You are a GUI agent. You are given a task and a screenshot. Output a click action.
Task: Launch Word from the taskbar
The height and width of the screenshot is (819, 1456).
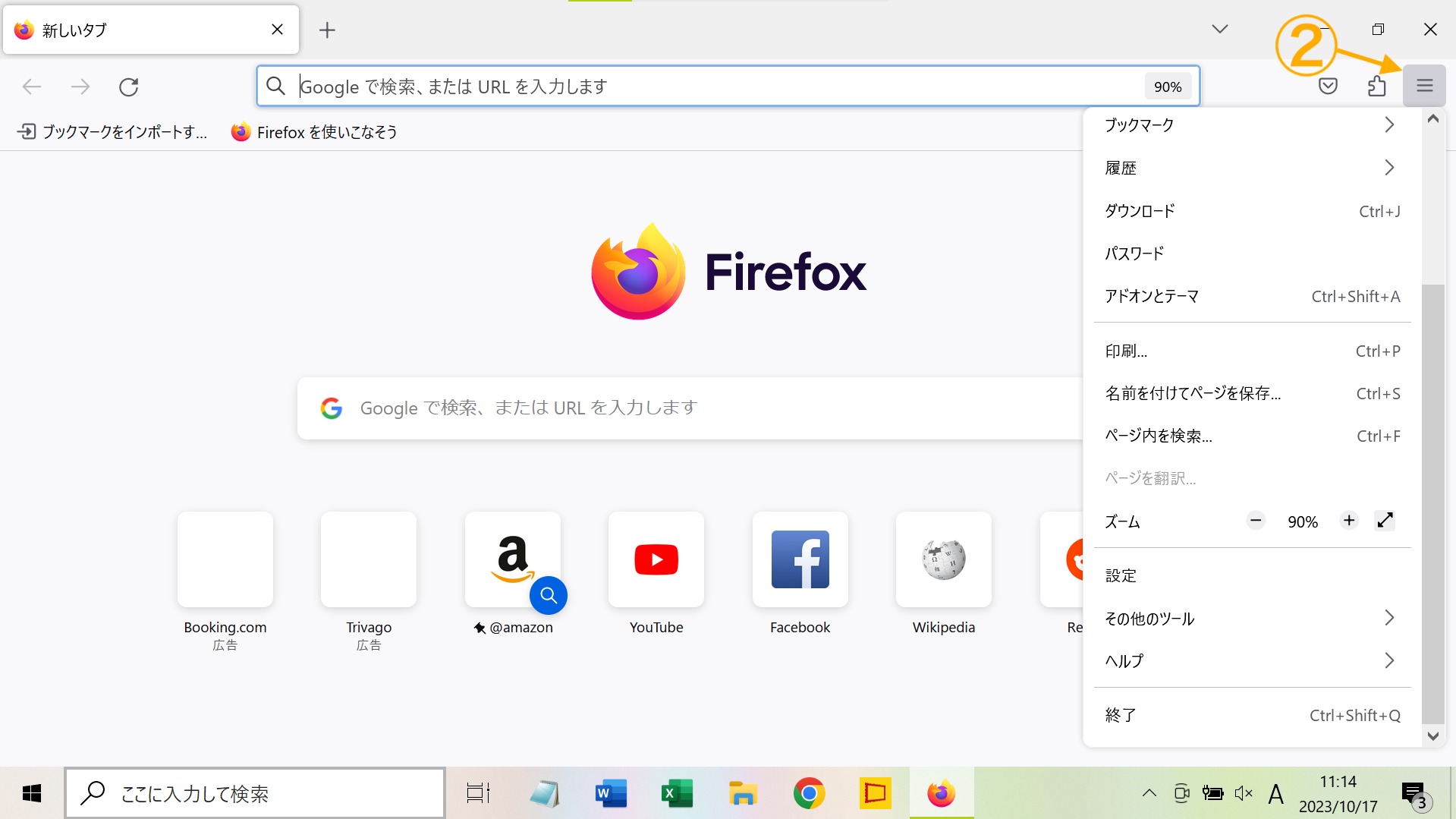point(611,793)
